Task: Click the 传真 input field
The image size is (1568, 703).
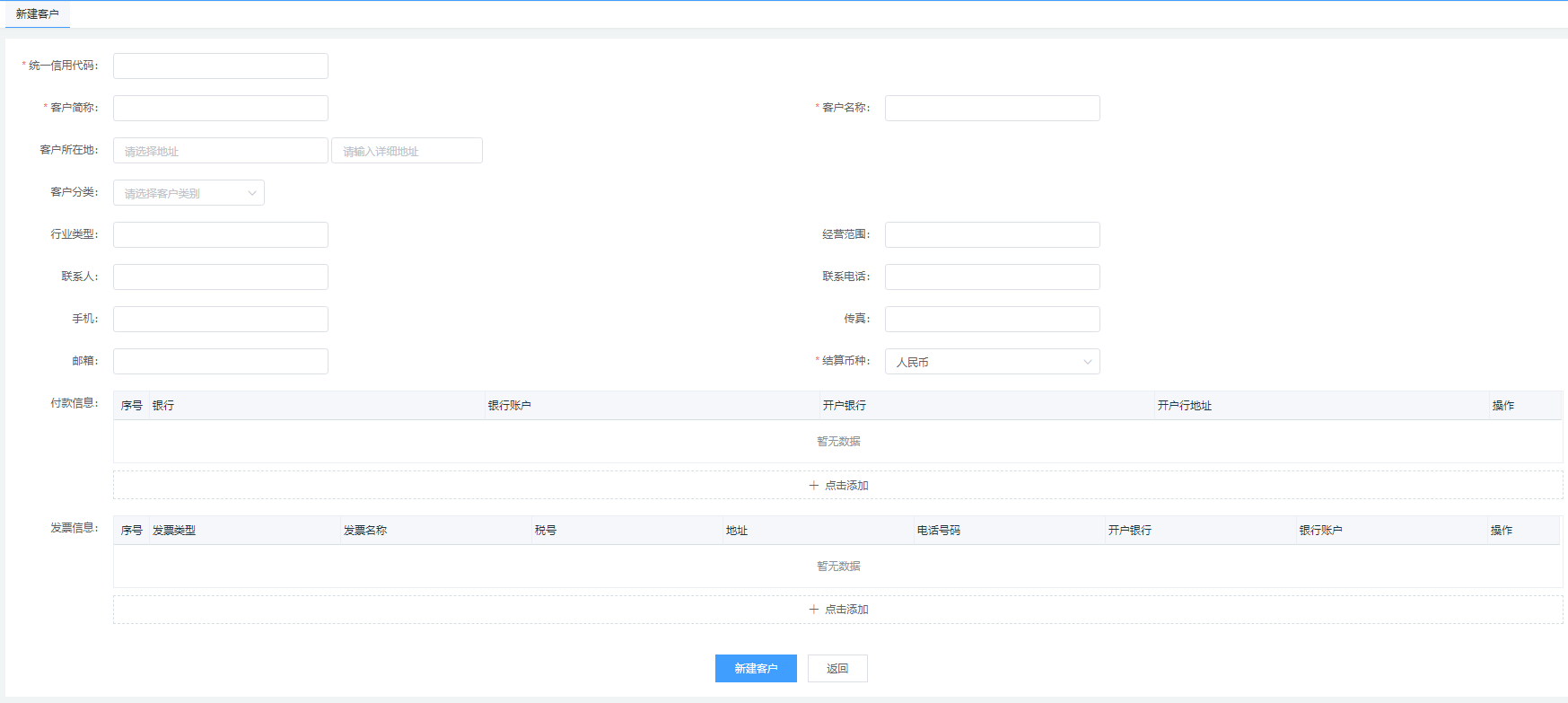Action: pos(992,319)
